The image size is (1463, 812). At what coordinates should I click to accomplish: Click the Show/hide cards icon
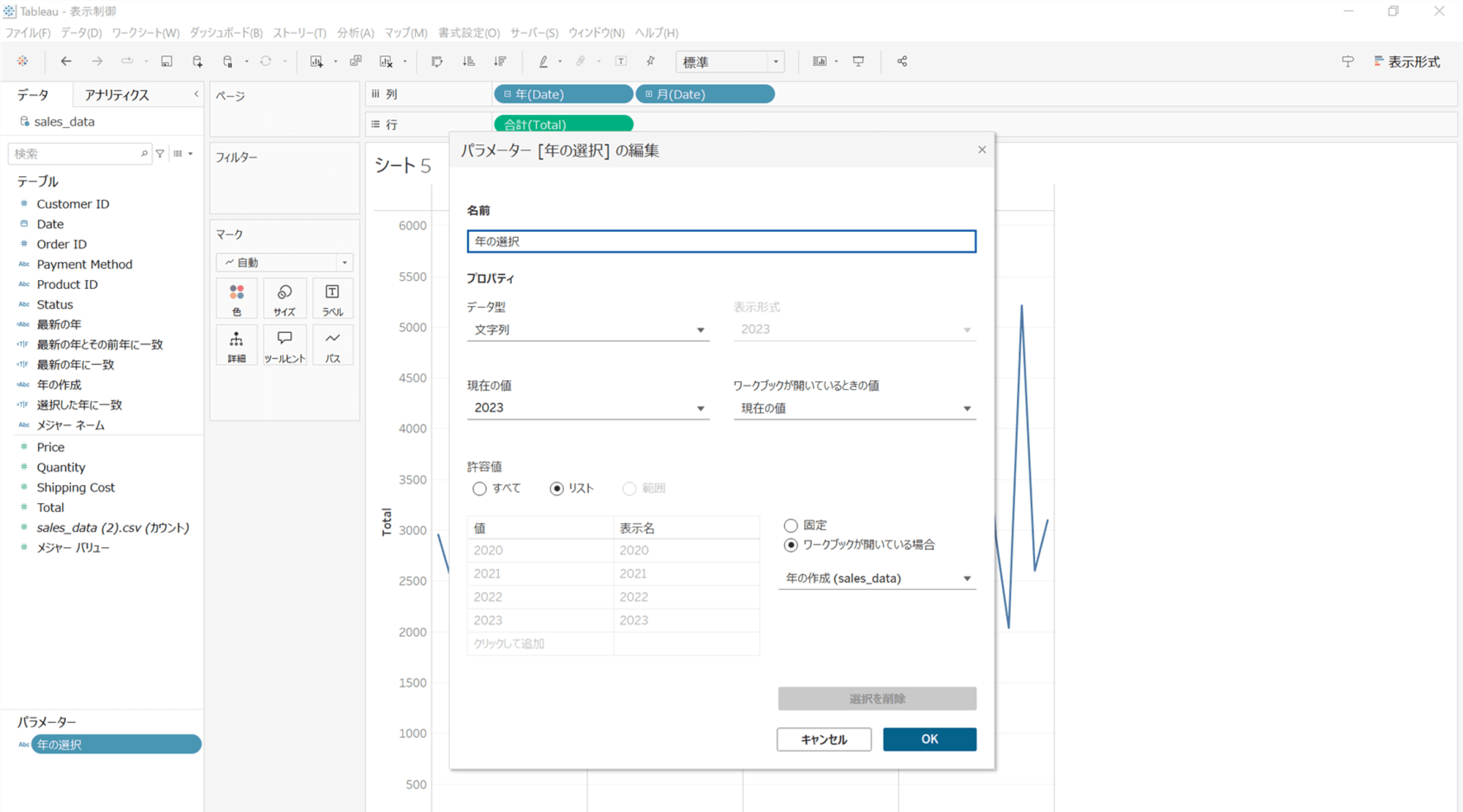(x=819, y=61)
